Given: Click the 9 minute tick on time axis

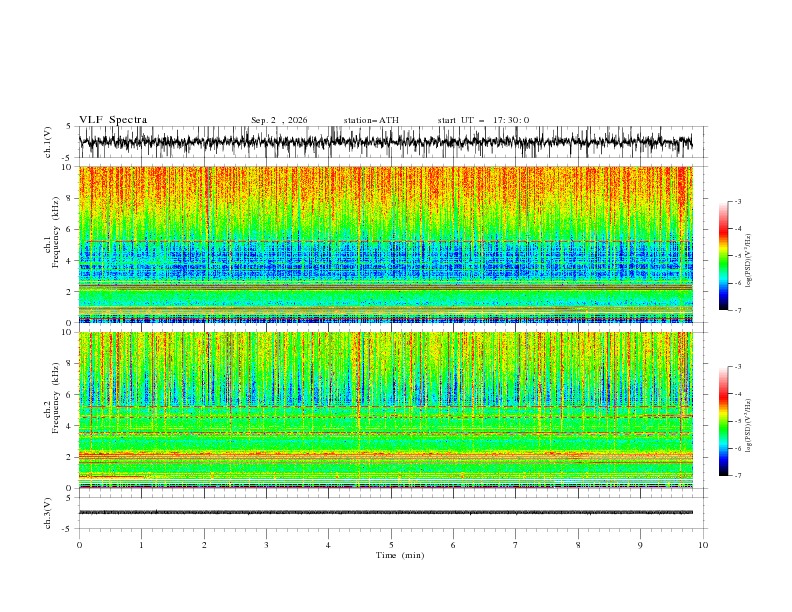Looking at the screenshot, I should coord(640,545).
